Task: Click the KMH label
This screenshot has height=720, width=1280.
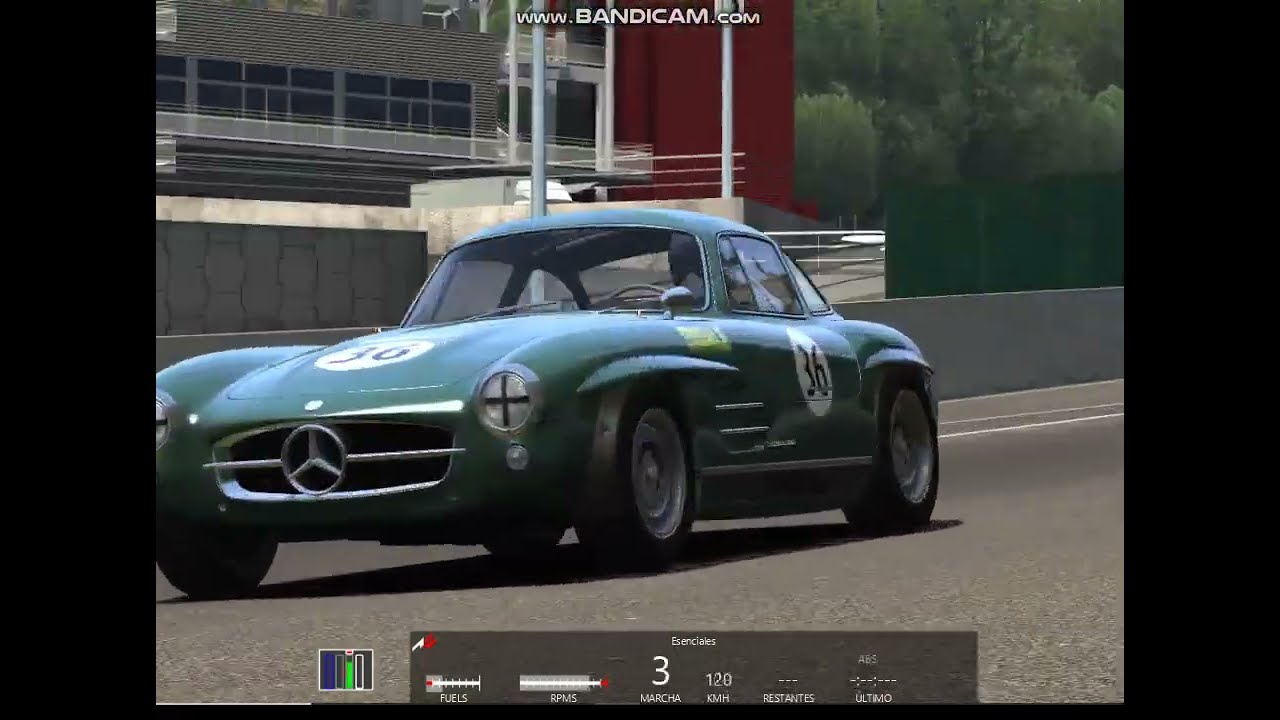Action: coord(718,698)
